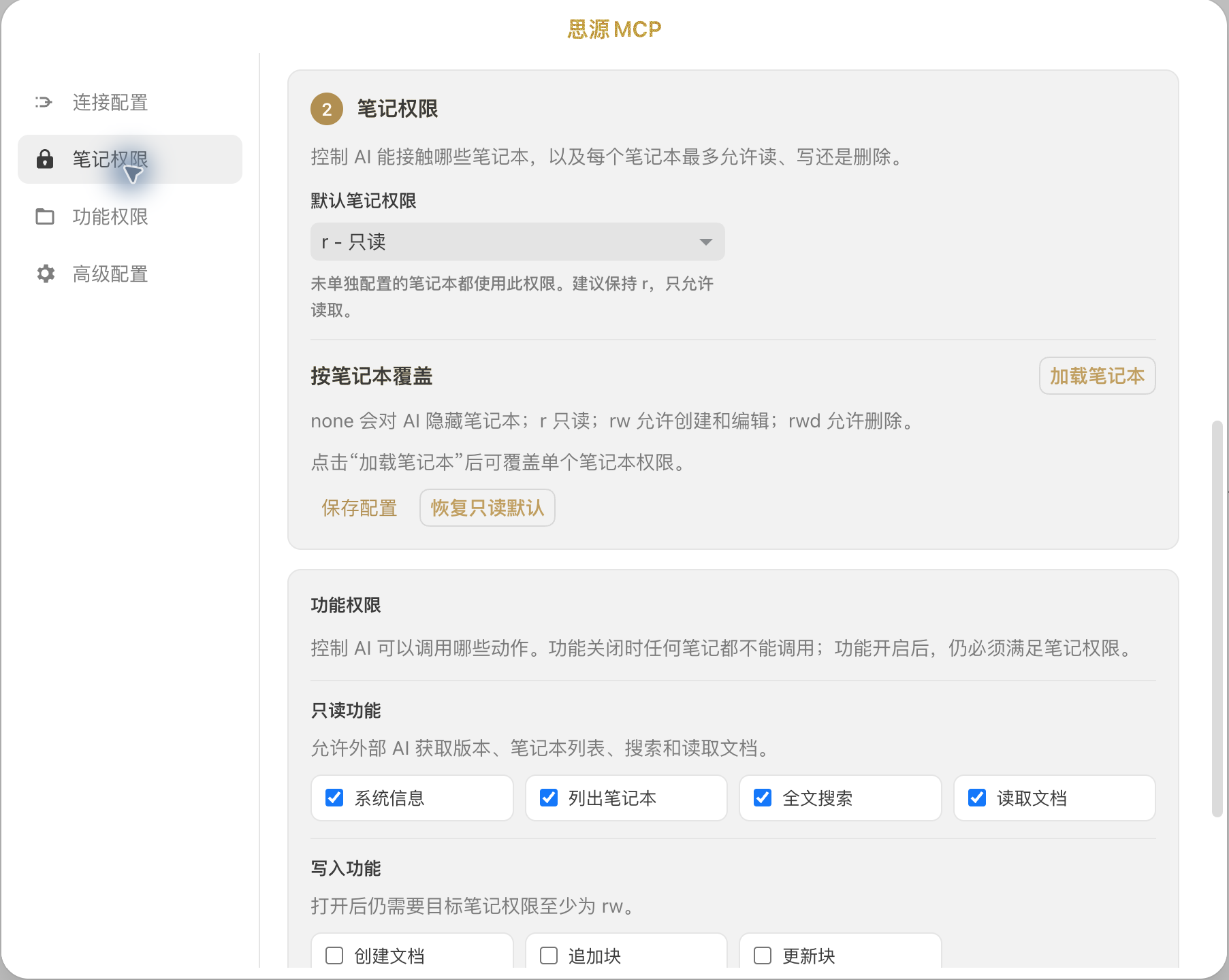The height and width of the screenshot is (980, 1229).
Task: Click the 功能权限 card heading
Action: click(x=346, y=605)
